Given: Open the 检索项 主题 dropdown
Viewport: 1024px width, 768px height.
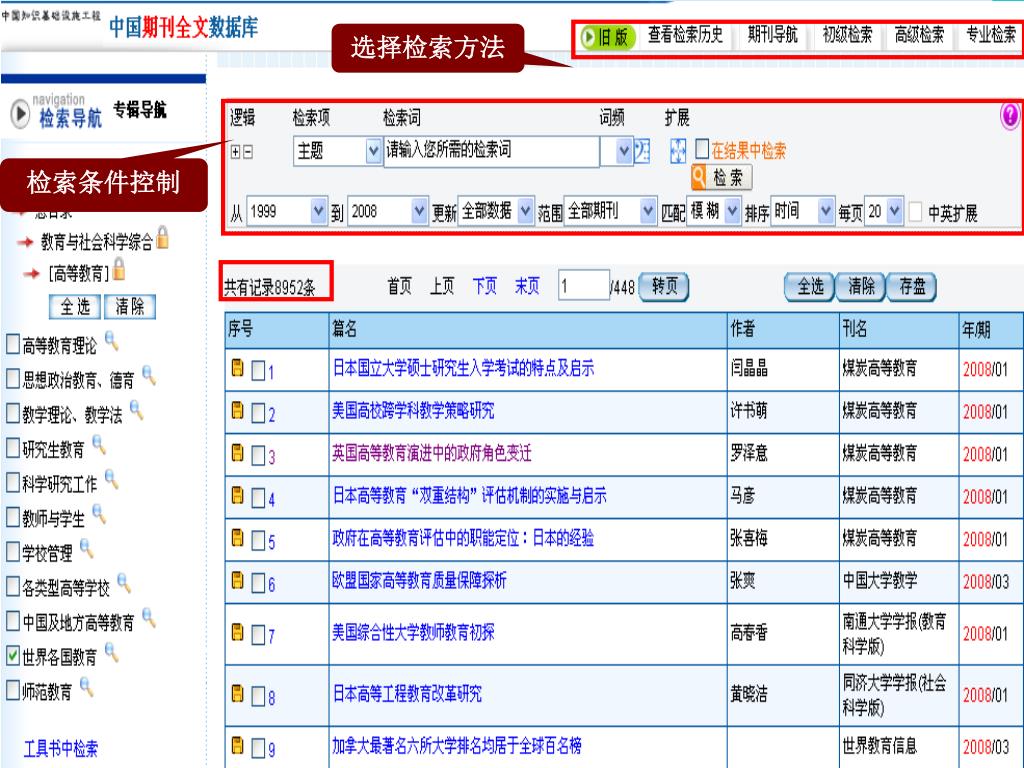Looking at the screenshot, I should pyautogui.click(x=373, y=152).
